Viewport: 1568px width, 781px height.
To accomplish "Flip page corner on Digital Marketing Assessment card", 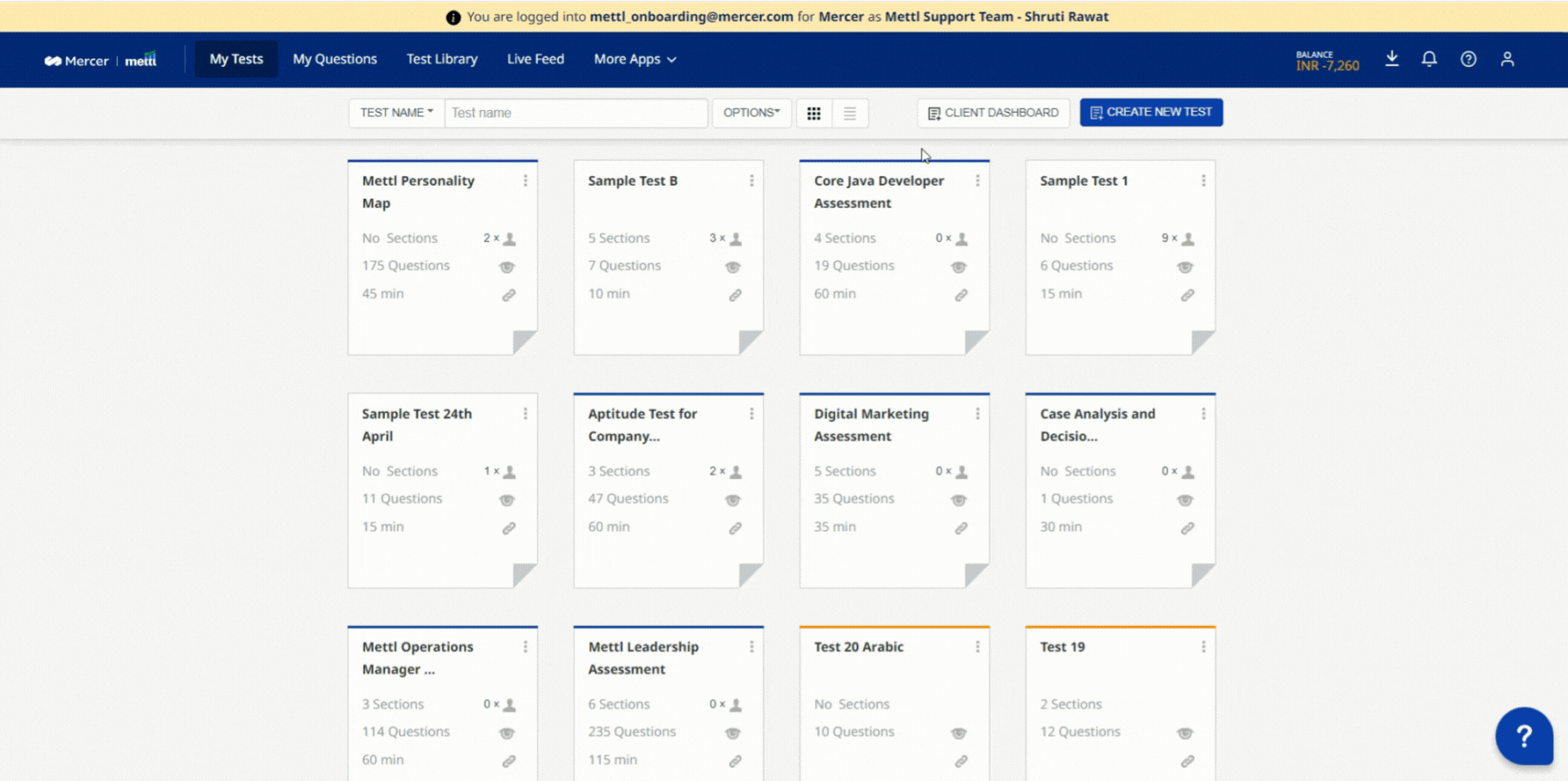I will click(977, 575).
